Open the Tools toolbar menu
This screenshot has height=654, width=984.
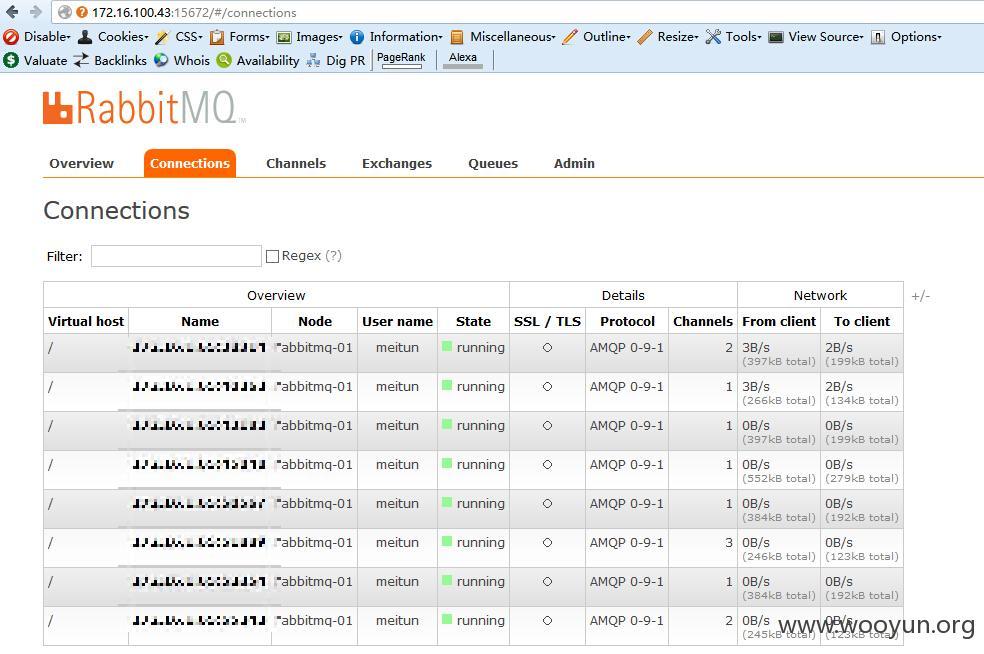tap(743, 37)
